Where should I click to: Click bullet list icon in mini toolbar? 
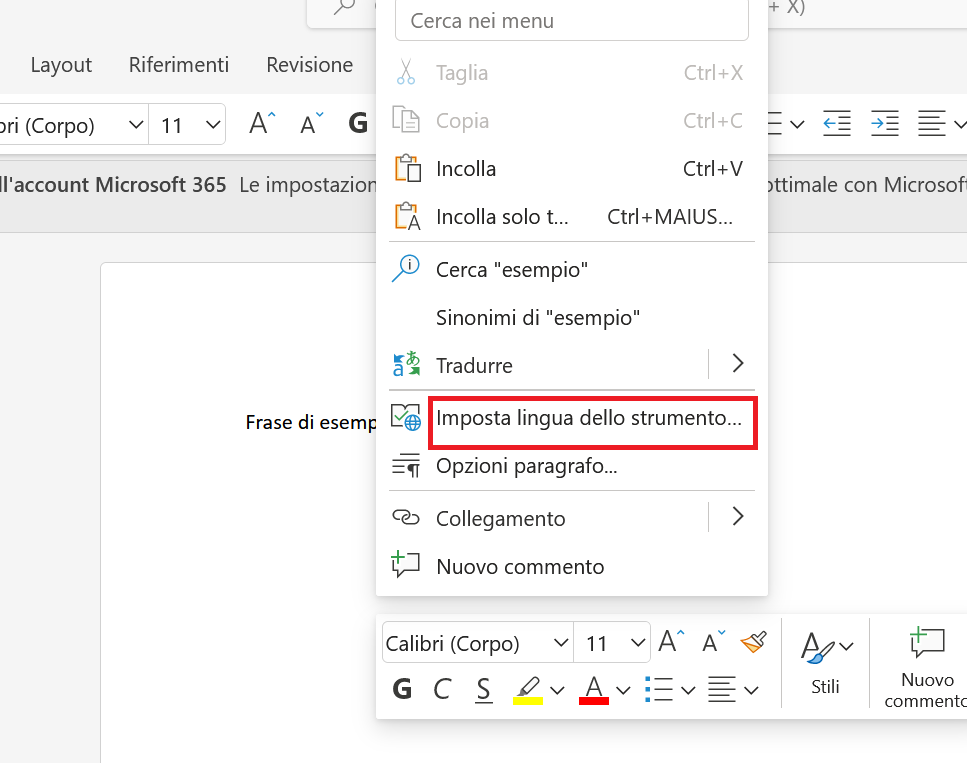coord(659,689)
